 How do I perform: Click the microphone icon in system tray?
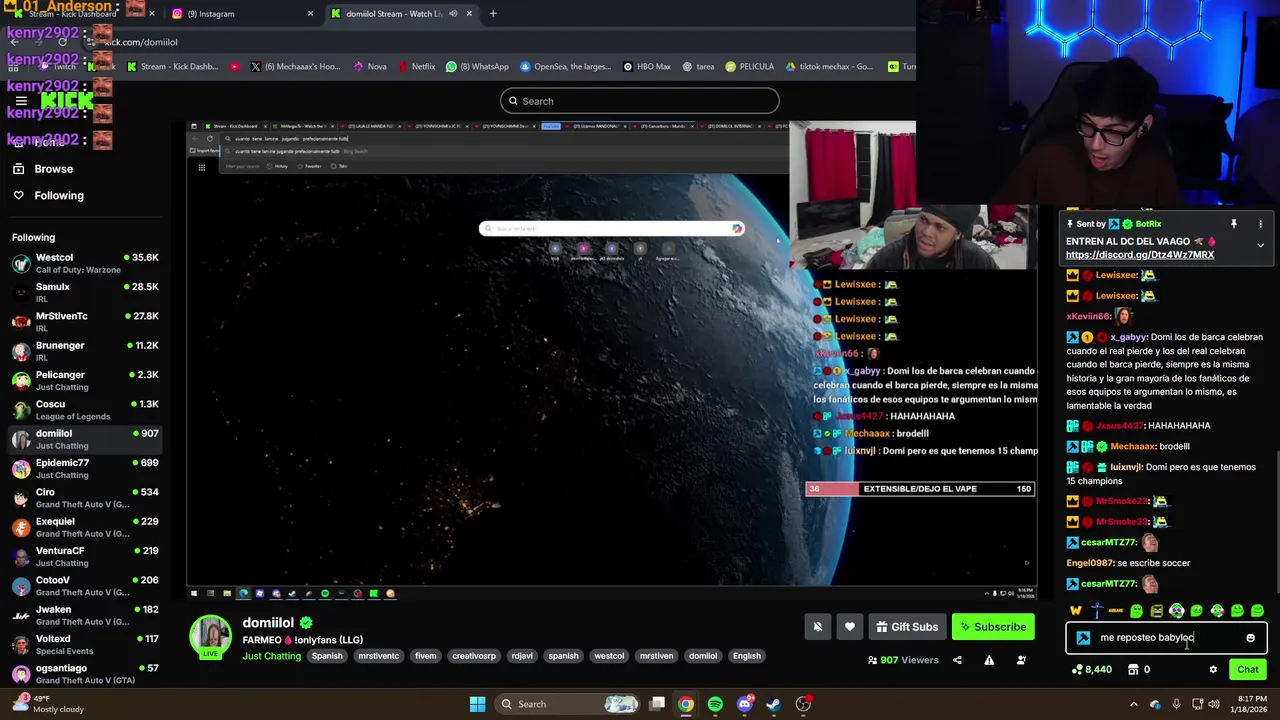(x=1176, y=704)
